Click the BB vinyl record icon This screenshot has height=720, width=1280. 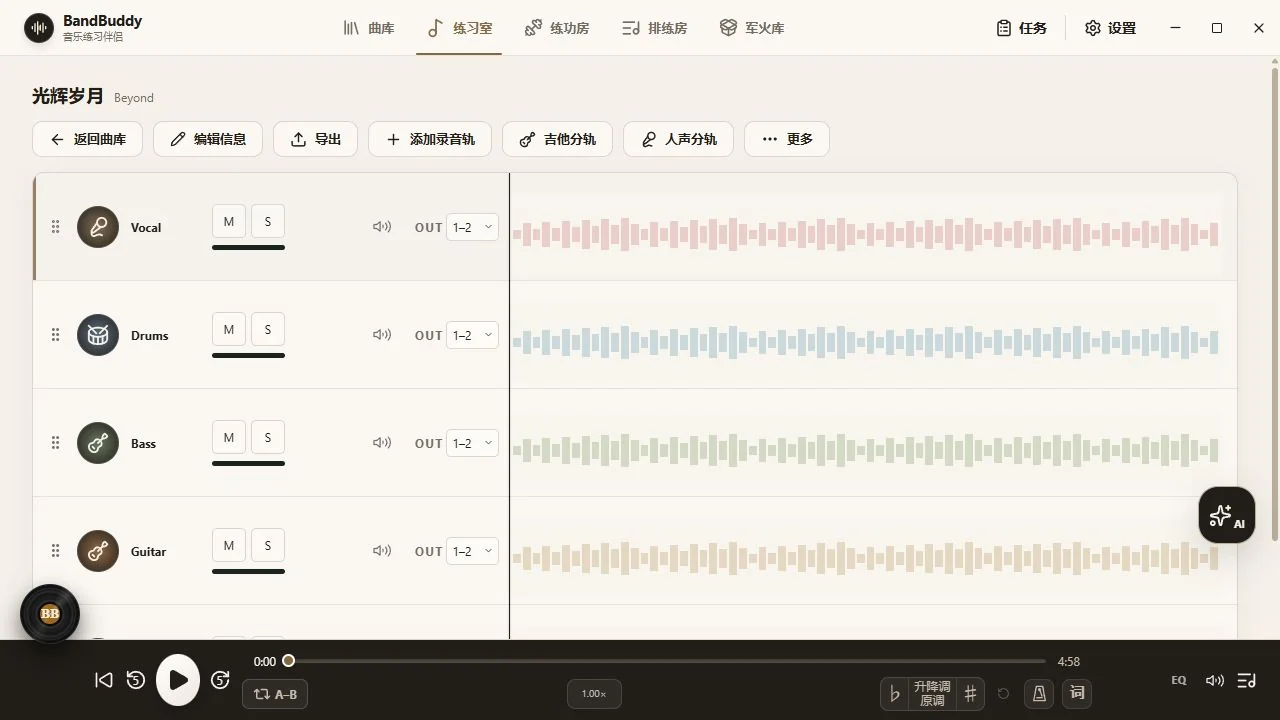[x=50, y=613]
